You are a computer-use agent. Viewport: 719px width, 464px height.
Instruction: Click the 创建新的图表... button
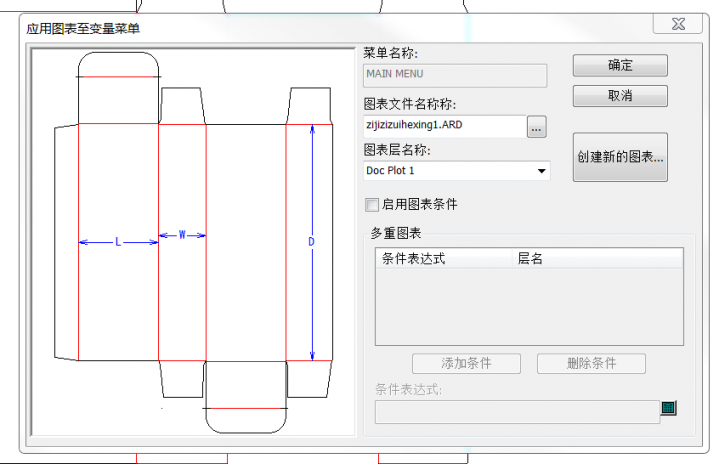tap(620, 157)
